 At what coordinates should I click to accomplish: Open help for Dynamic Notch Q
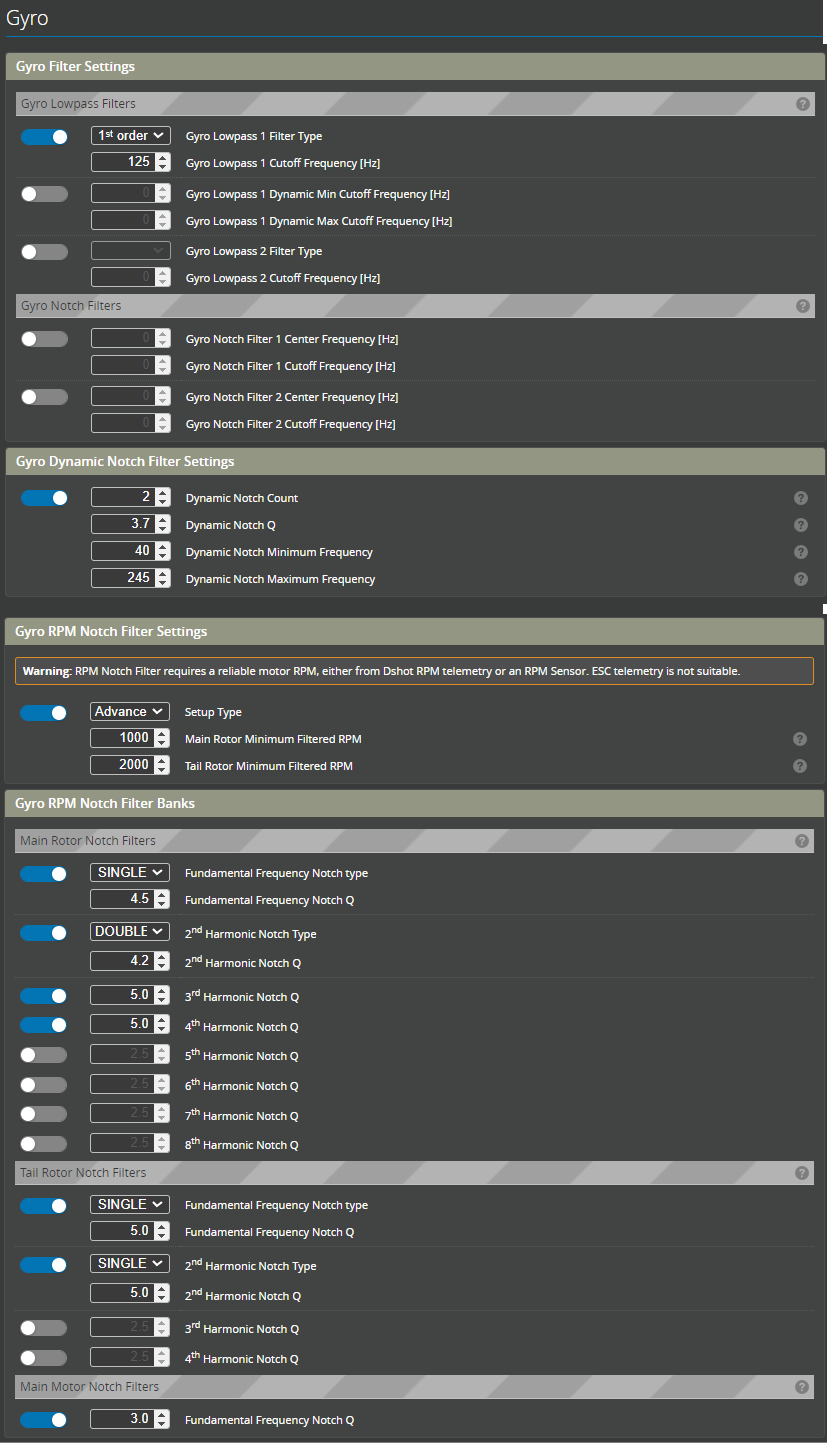point(800,525)
